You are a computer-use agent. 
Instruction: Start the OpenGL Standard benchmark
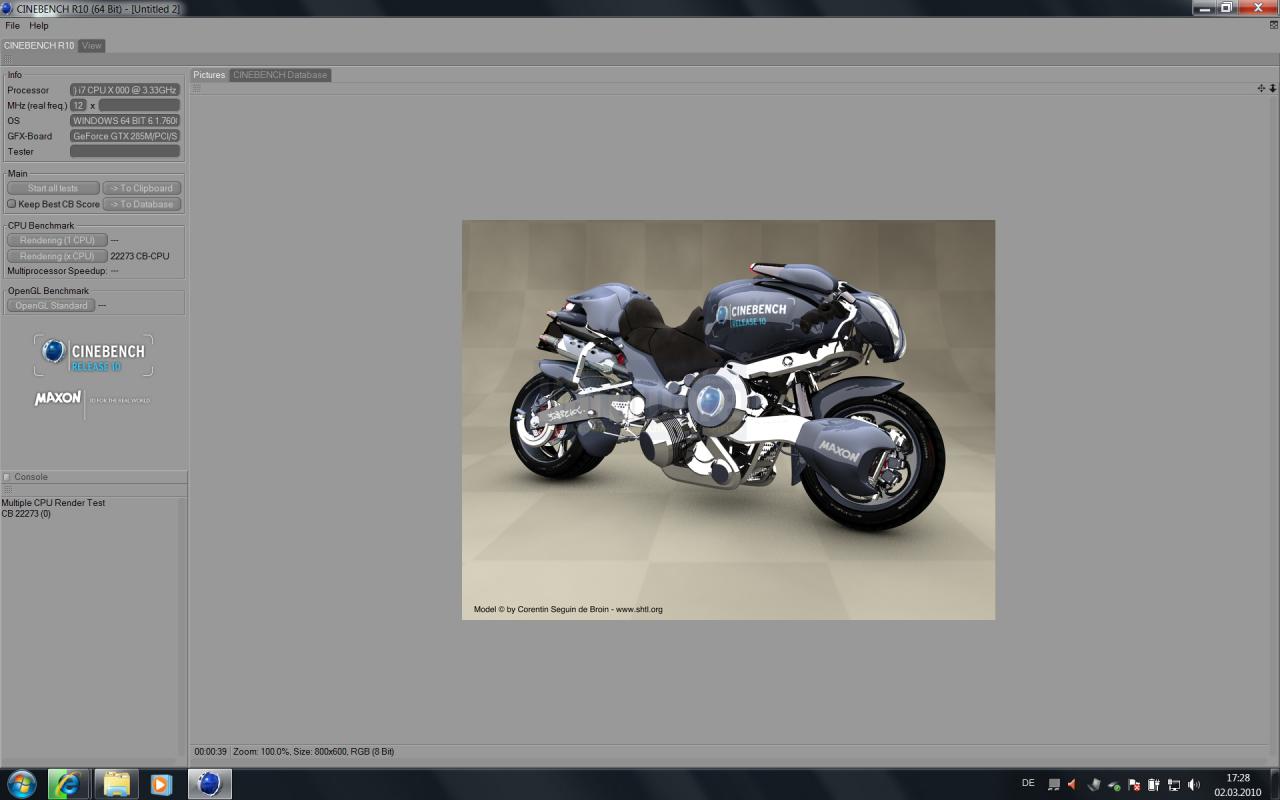[51, 306]
